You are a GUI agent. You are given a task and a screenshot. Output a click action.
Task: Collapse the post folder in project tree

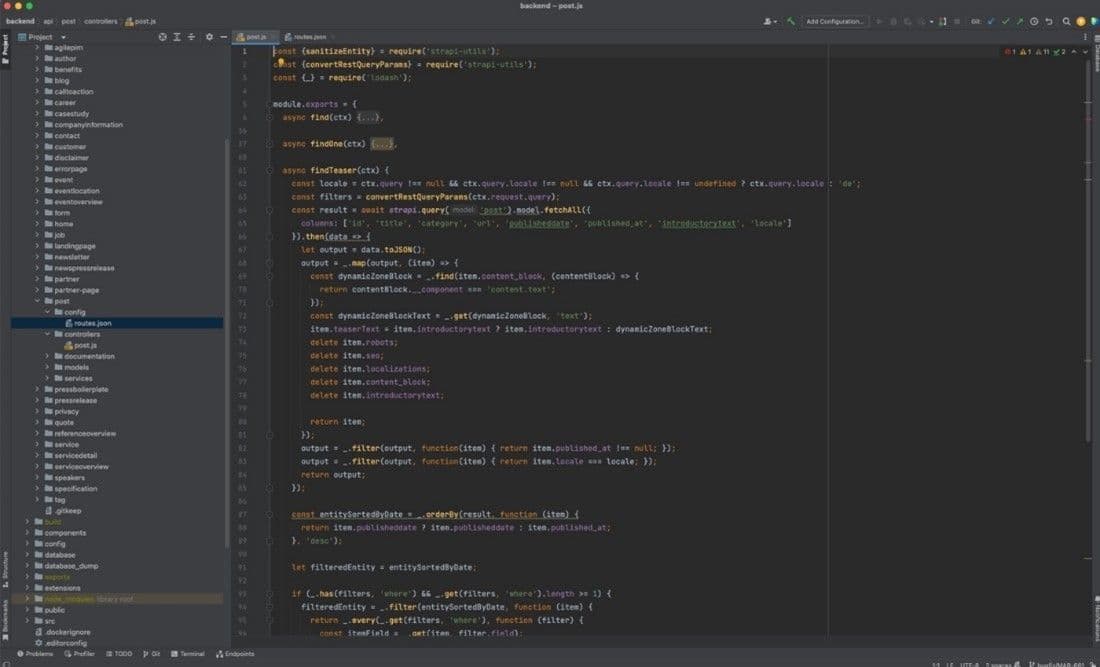point(37,300)
